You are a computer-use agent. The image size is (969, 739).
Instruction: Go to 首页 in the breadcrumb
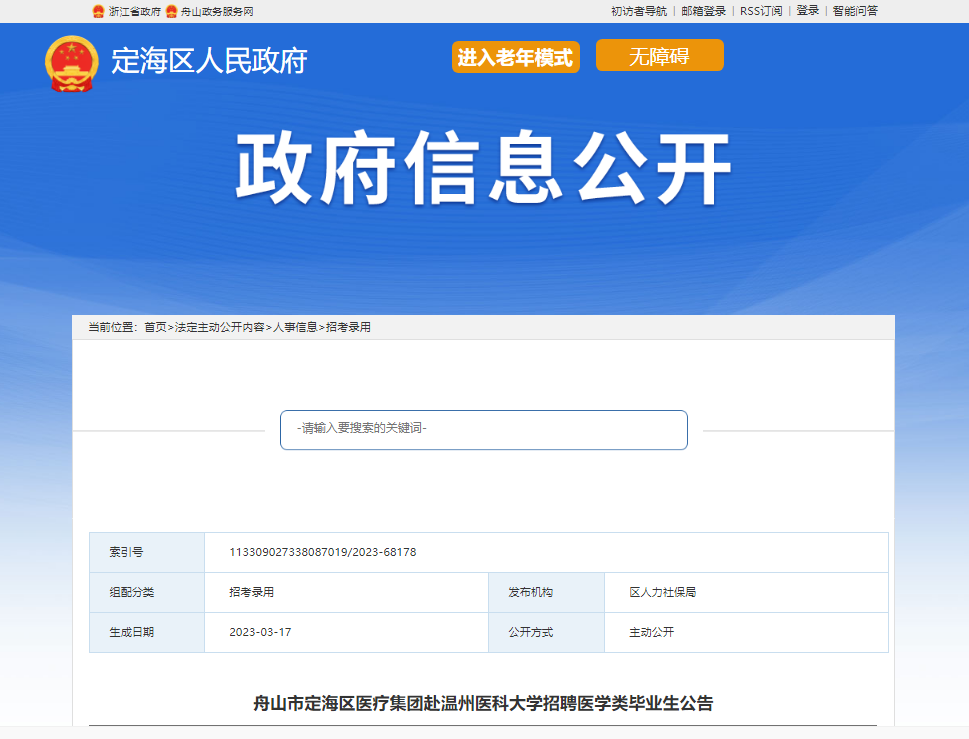coord(155,327)
